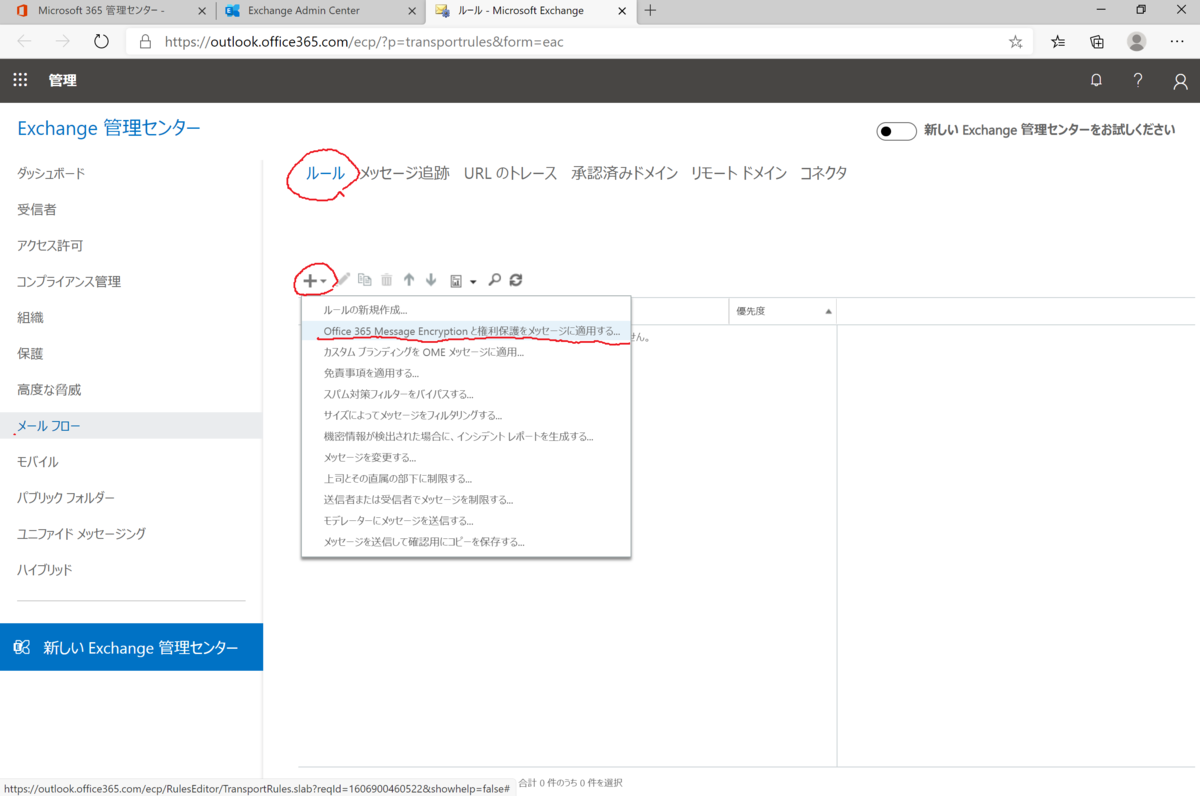Open ダッシュボード in sidebar
Viewport: 1200px width, 796px height.
pos(51,174)
